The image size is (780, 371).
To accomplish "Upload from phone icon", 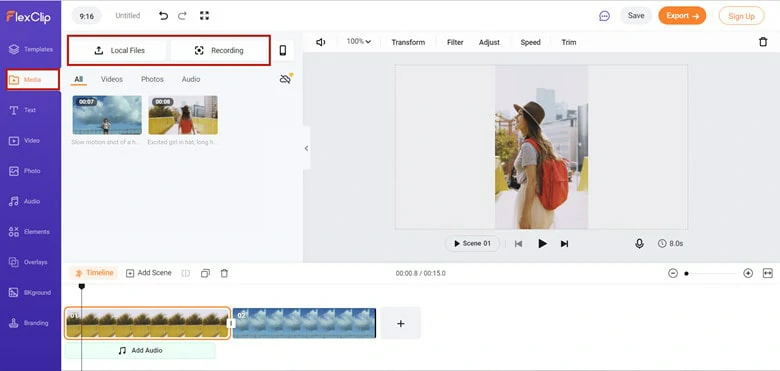I will (x=283, y=50).
